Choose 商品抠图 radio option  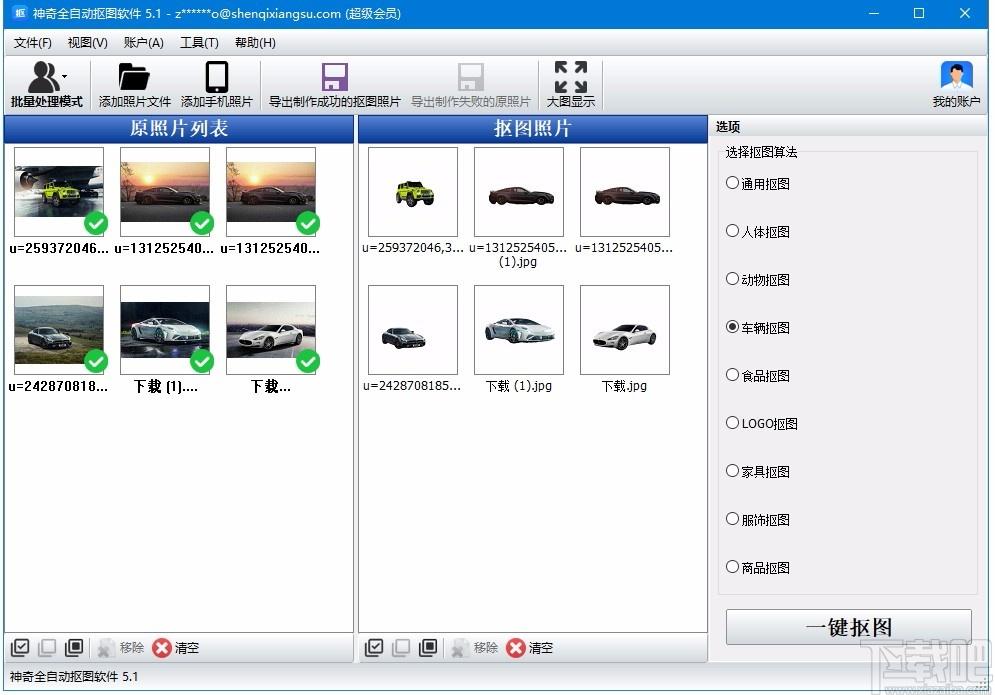coord(732,567)
